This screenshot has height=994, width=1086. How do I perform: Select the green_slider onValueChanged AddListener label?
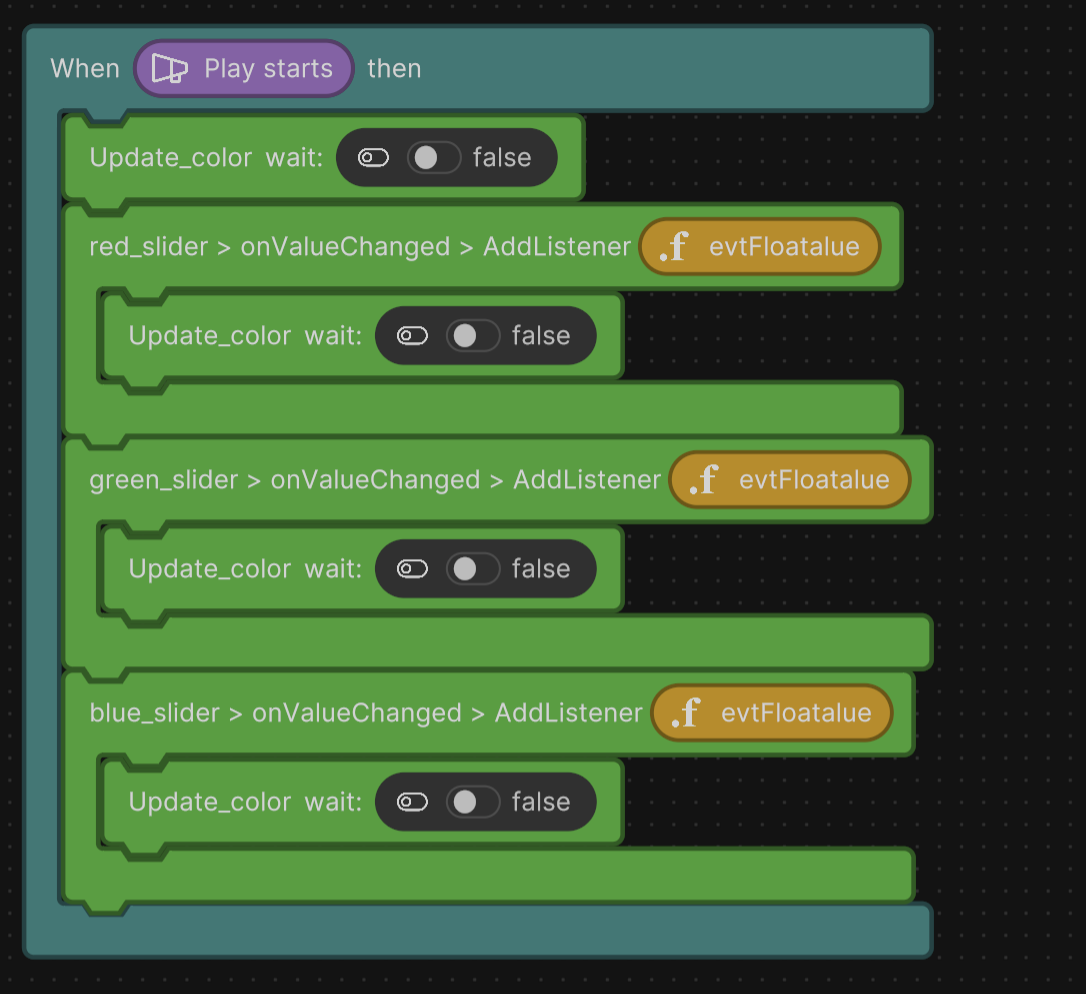[375, 480]
